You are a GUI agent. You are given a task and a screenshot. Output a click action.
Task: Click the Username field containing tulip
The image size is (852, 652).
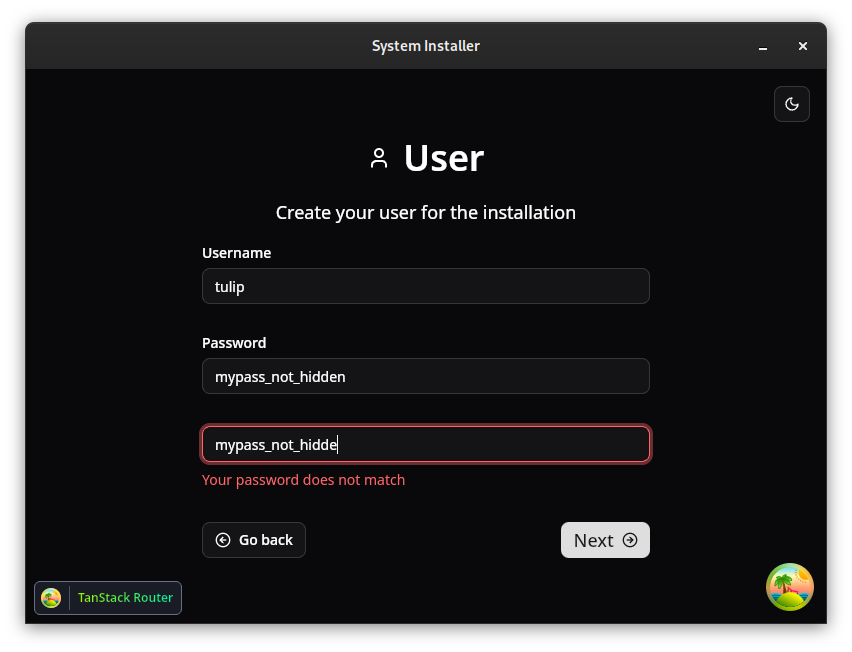(425, 286)
